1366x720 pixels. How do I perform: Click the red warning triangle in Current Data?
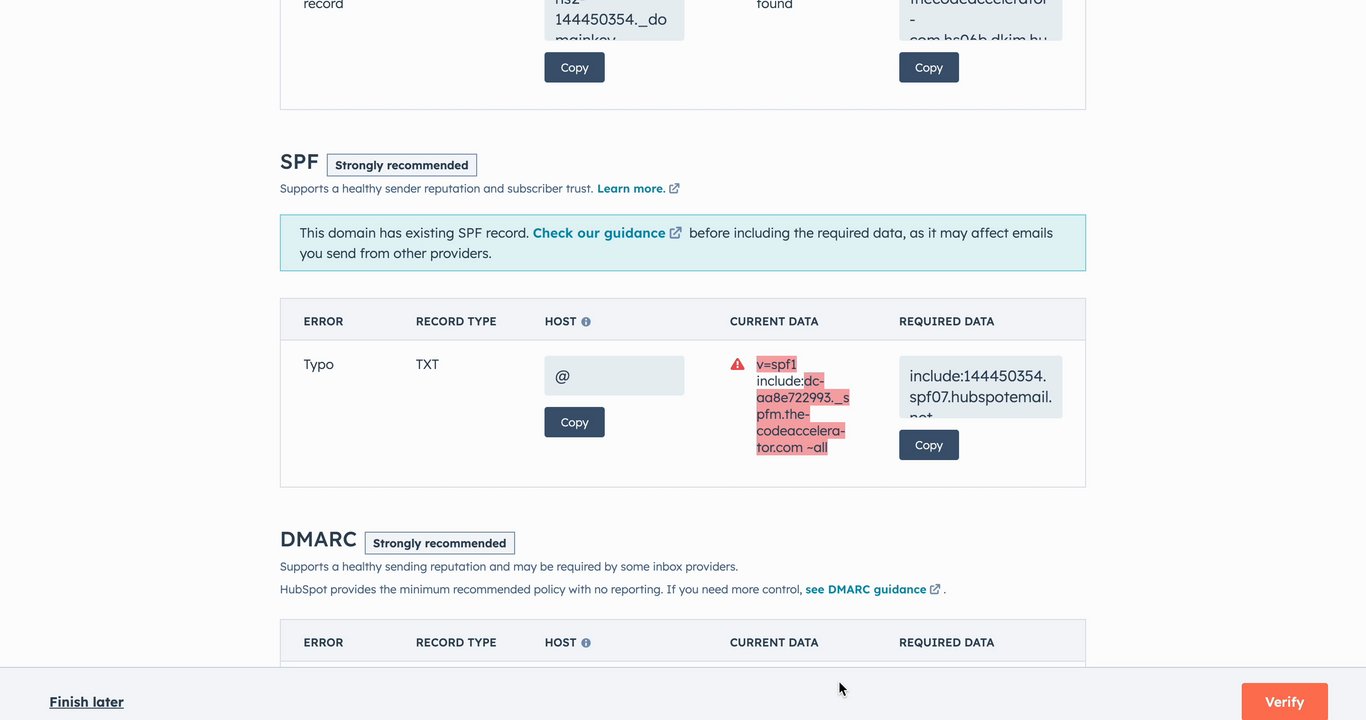click(737, 365)
